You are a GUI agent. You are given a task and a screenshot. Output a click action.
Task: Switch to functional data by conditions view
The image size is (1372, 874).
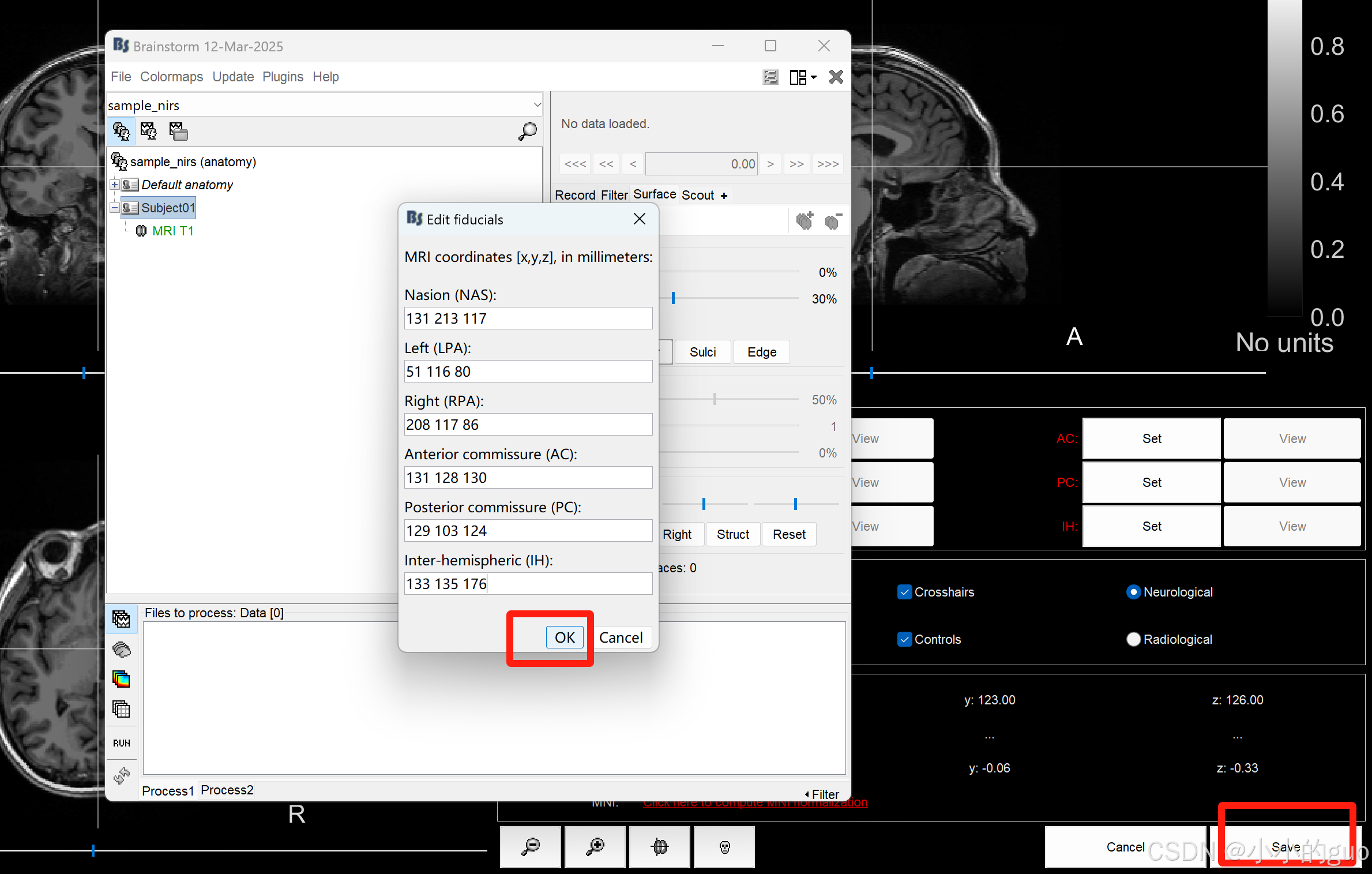[178, 132]
